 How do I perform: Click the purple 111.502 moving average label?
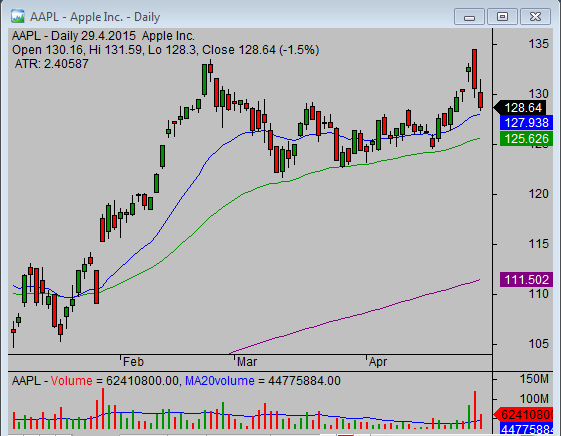coord(526,279)
